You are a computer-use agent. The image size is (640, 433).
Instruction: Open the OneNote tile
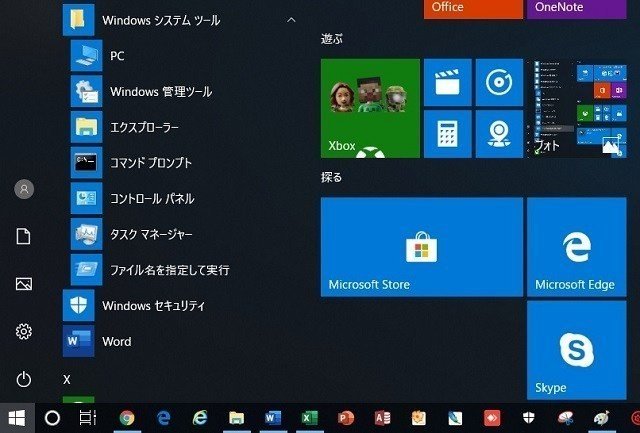[577, 9]
